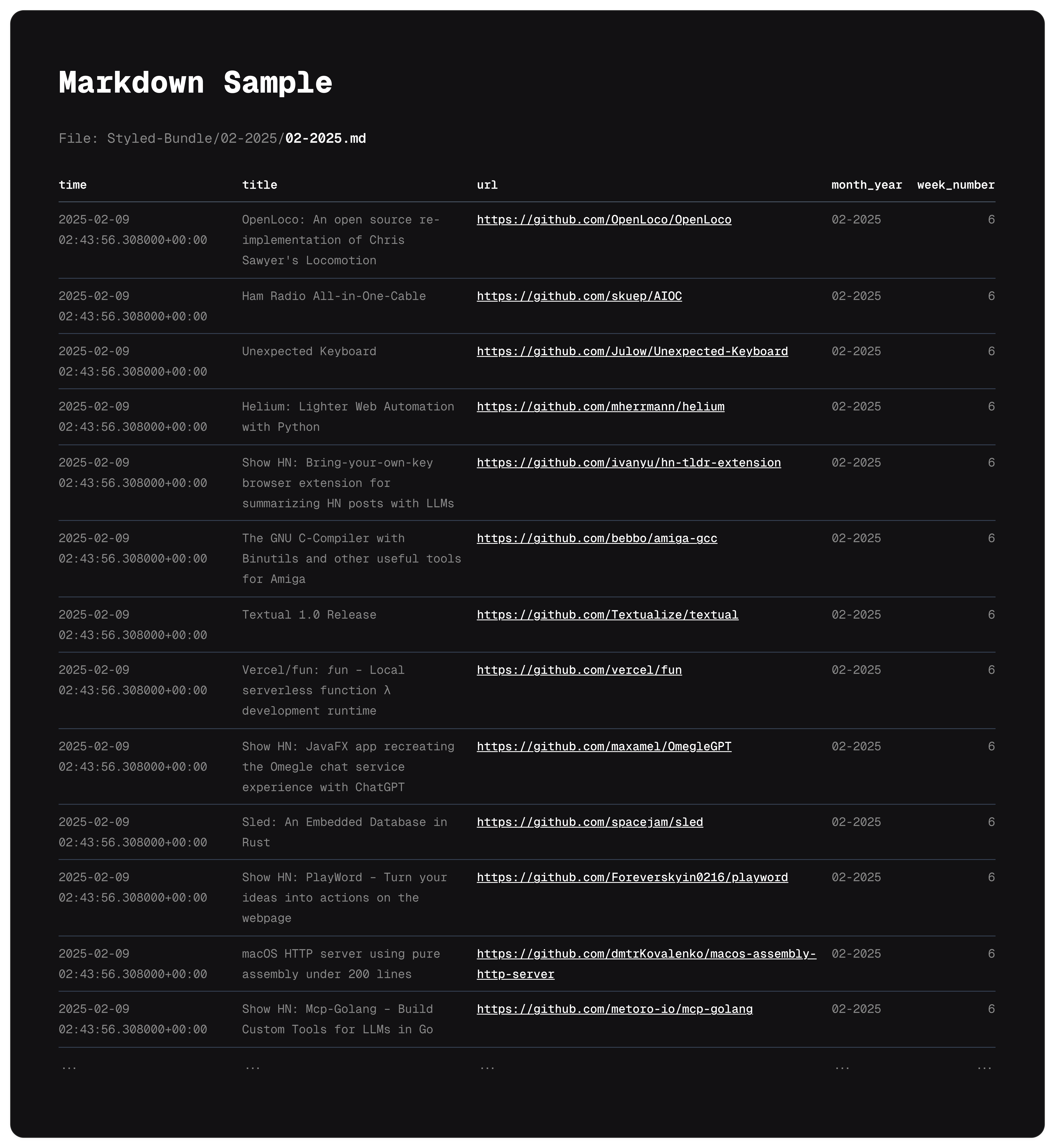Click the 'url' column header
1055x1148 pixels.
(487, 185)
